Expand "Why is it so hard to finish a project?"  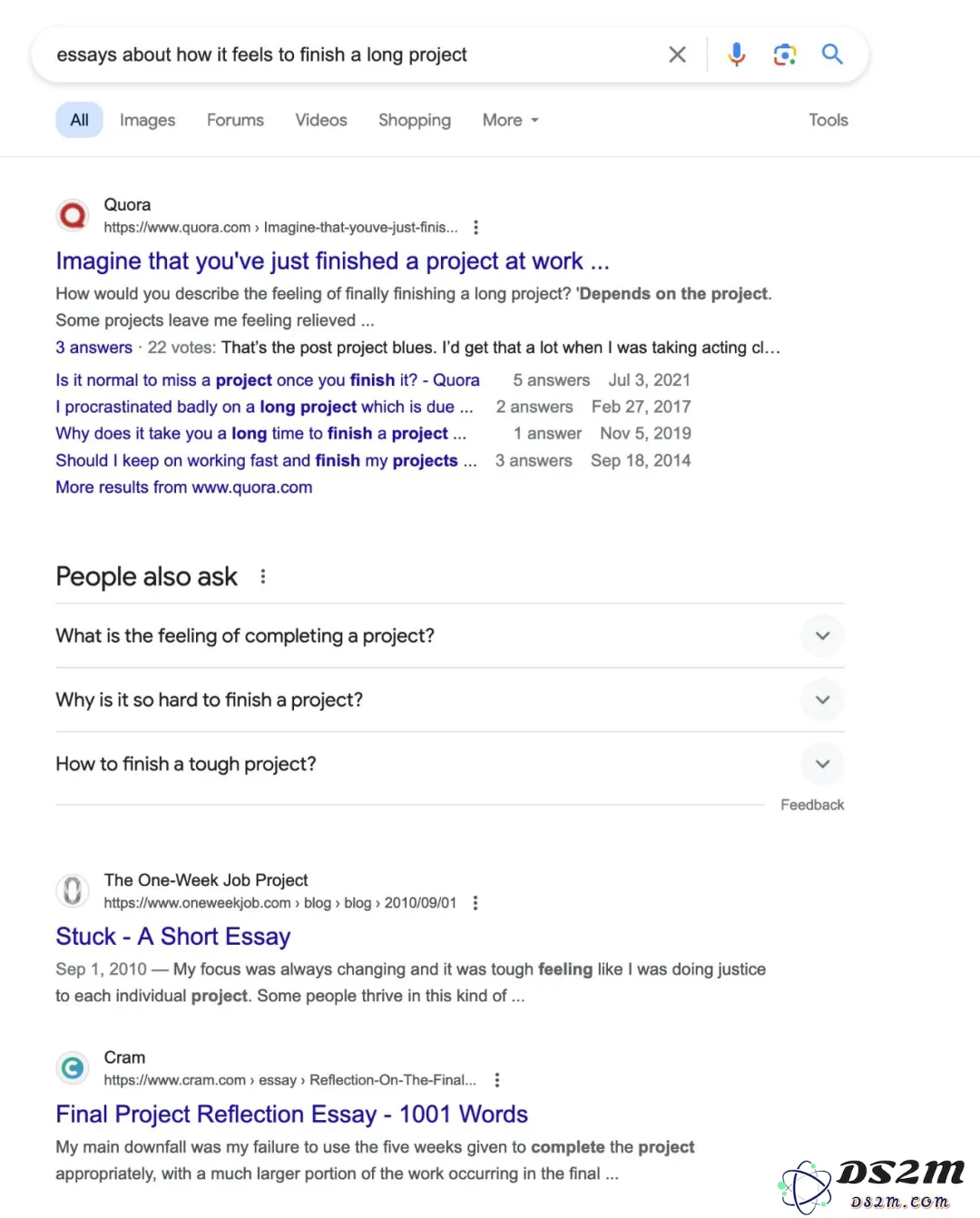click(x=449, y=700)
